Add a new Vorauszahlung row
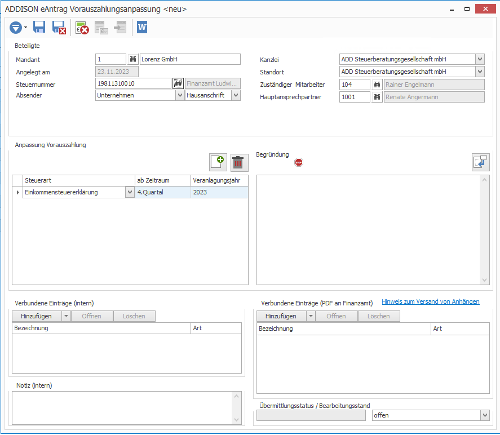This screenshot has width=500, height=435. 218,162
